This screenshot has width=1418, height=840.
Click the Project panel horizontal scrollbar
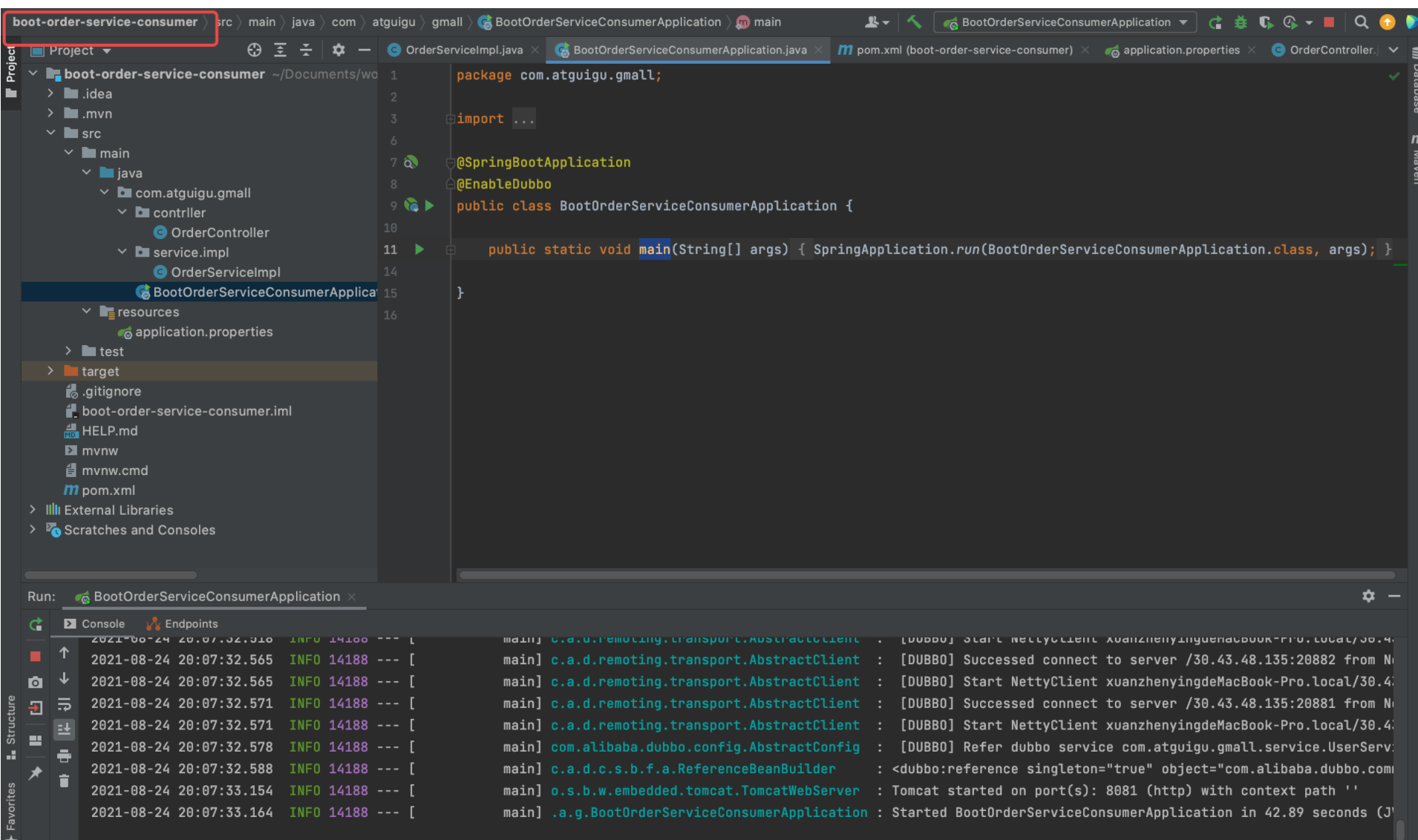[111, 575]
